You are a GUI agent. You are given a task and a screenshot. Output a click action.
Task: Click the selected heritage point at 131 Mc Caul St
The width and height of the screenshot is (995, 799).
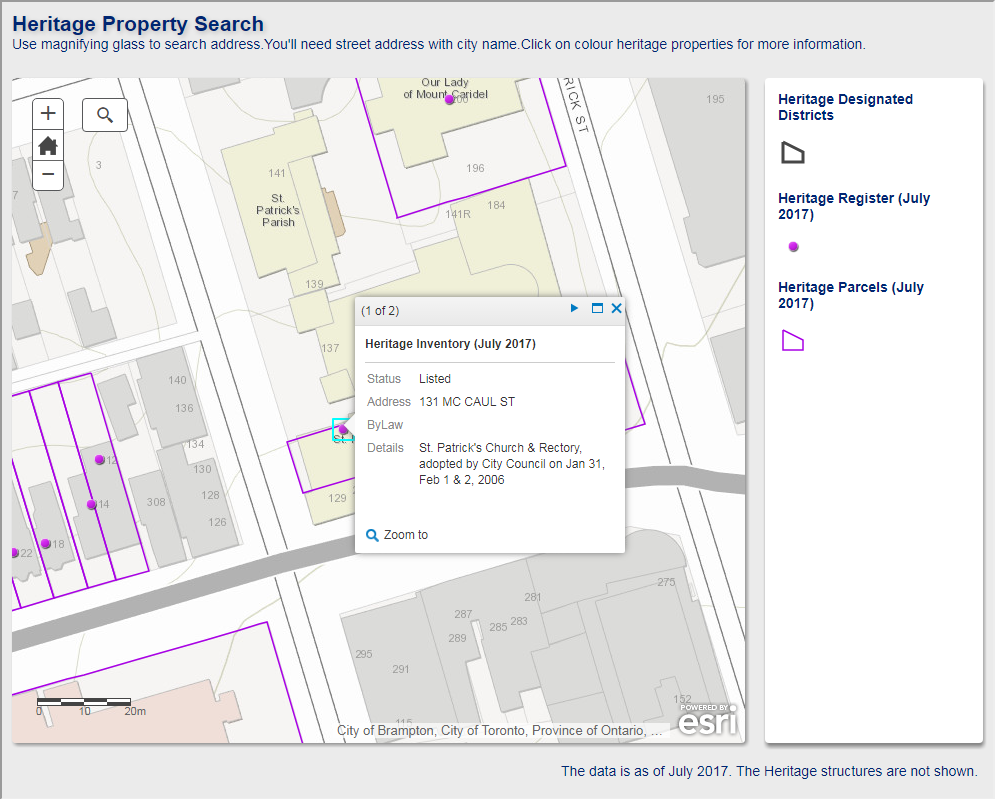(x=343, y=430)
